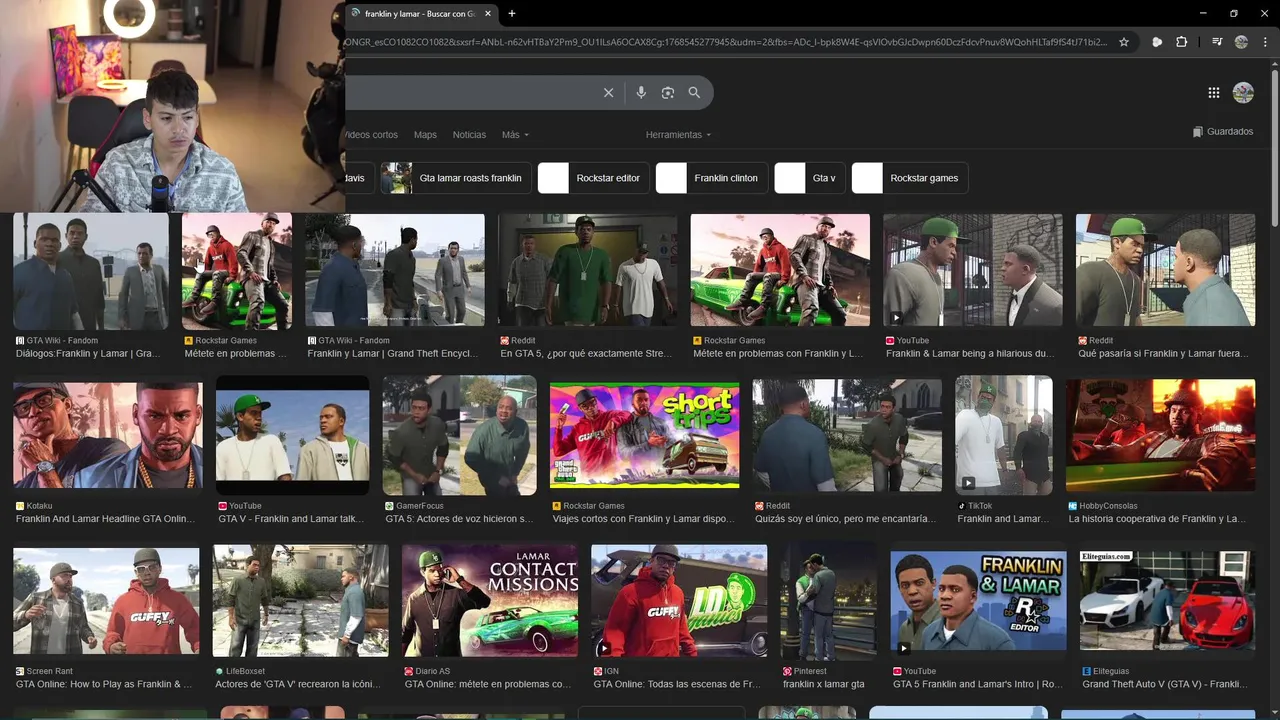Click the 'HobbyConsolas' source label
The image size is (1280, 720).
click(1107, 506)
